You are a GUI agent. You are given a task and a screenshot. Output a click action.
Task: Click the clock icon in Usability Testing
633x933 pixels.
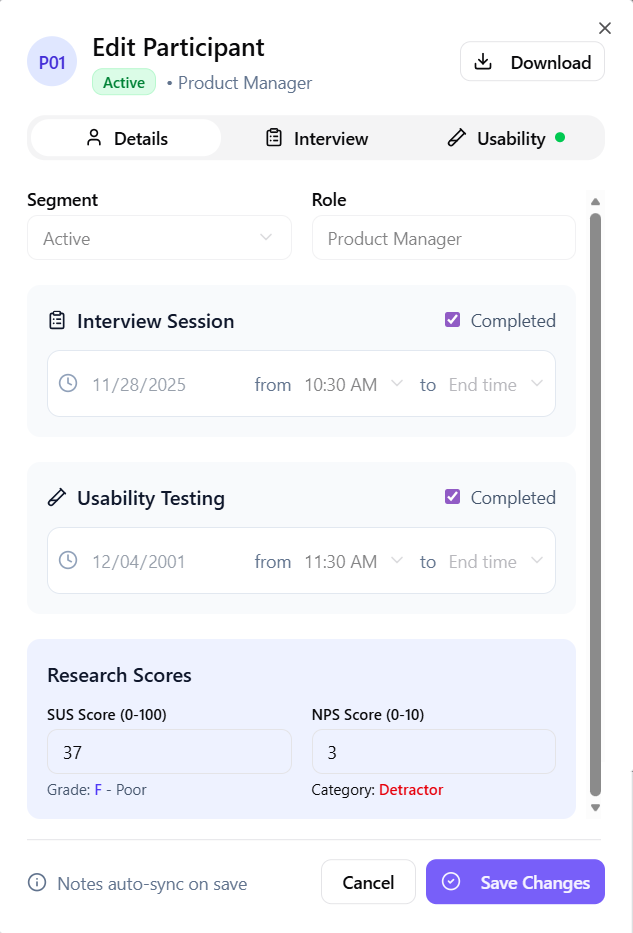68,561
